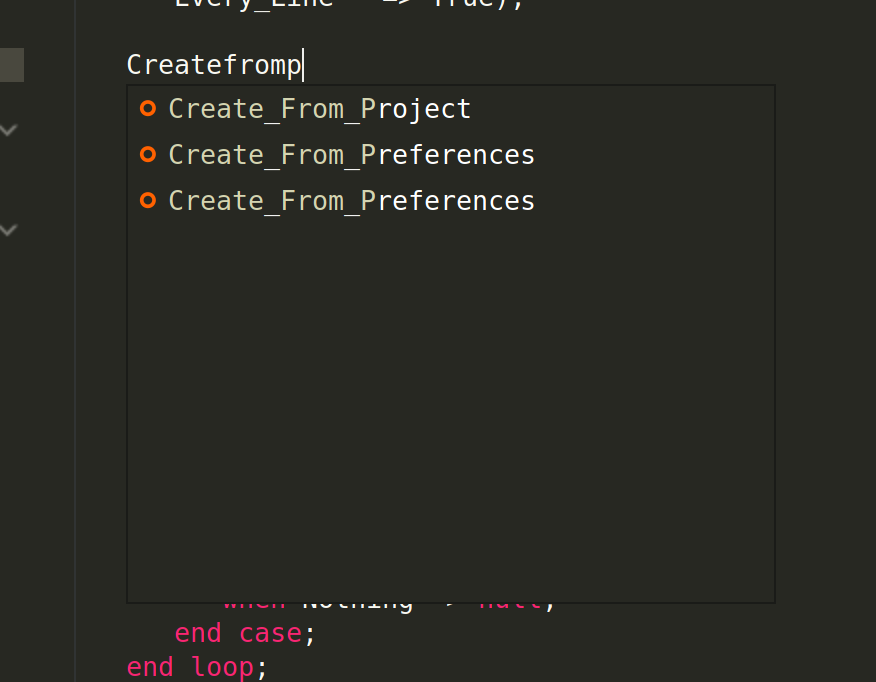
Task: Collapse code block using lower gutter chevron
Action: click(8, 230)
